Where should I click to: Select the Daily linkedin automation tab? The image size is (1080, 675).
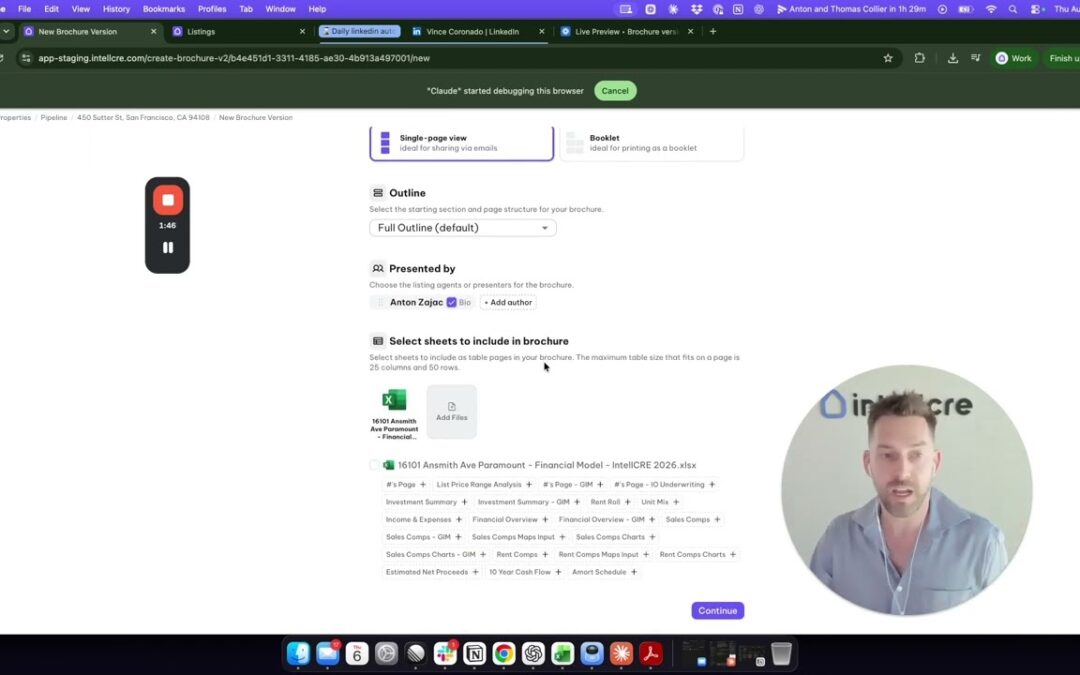[360, 32]
